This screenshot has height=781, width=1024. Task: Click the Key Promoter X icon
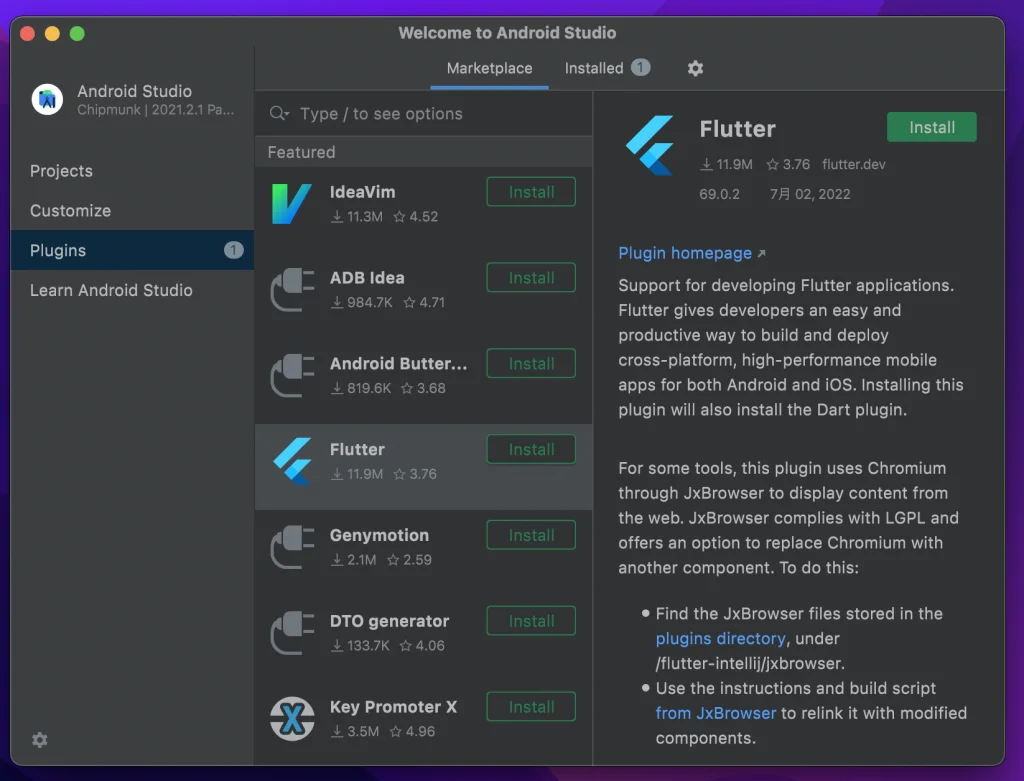pos(292,718)
